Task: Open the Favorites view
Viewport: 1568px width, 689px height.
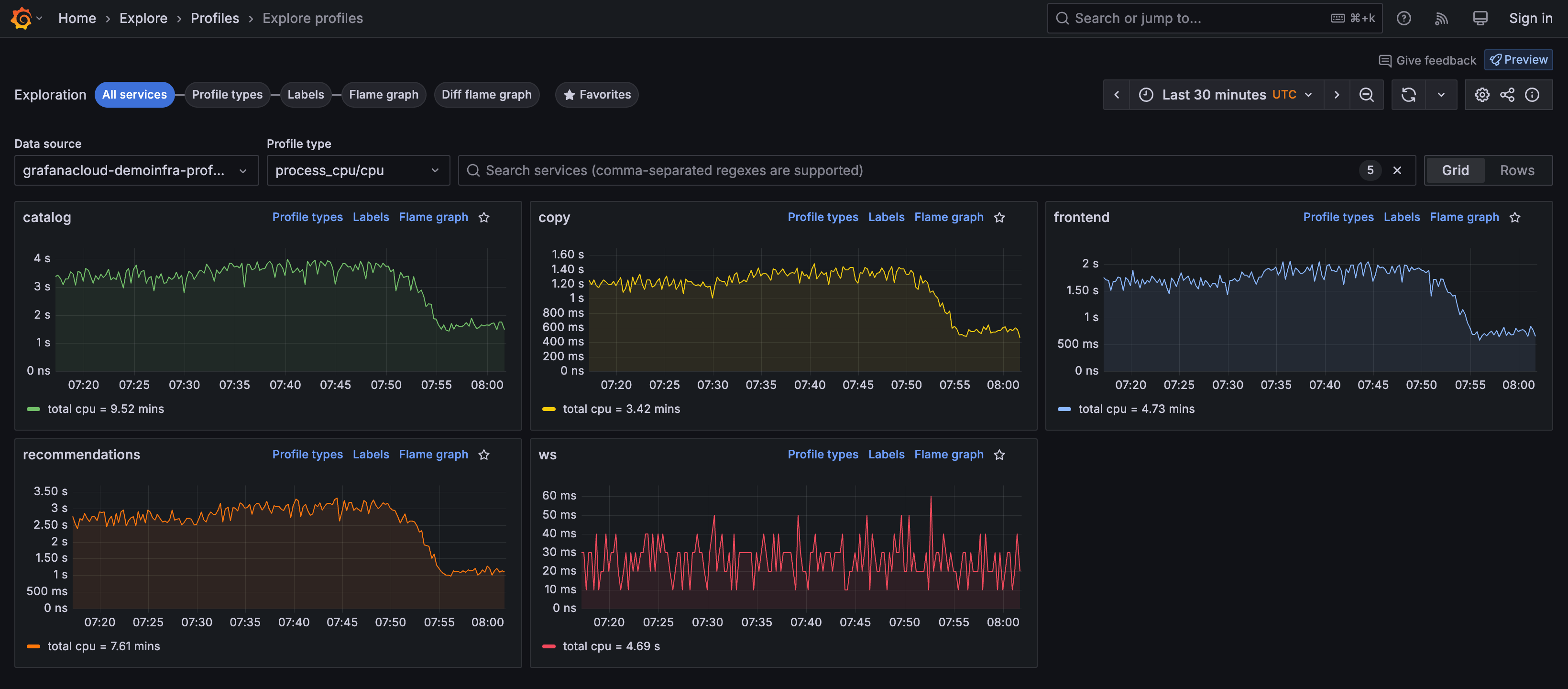Action: 596,94
